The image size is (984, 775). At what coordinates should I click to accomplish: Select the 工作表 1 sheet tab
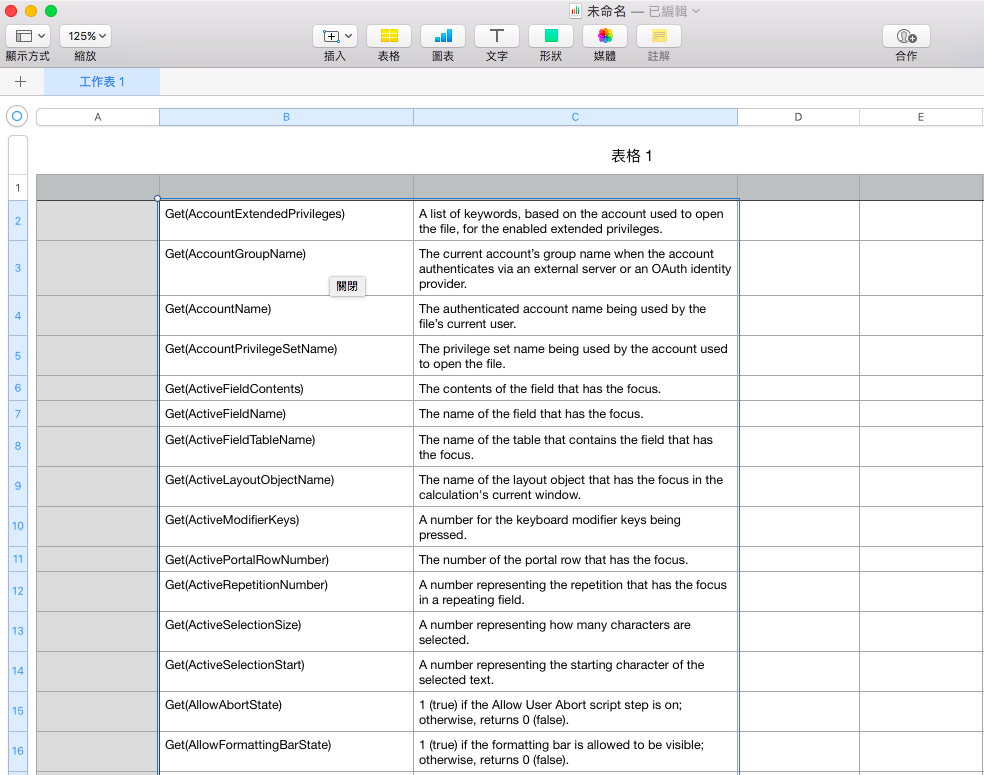(102, 82)
